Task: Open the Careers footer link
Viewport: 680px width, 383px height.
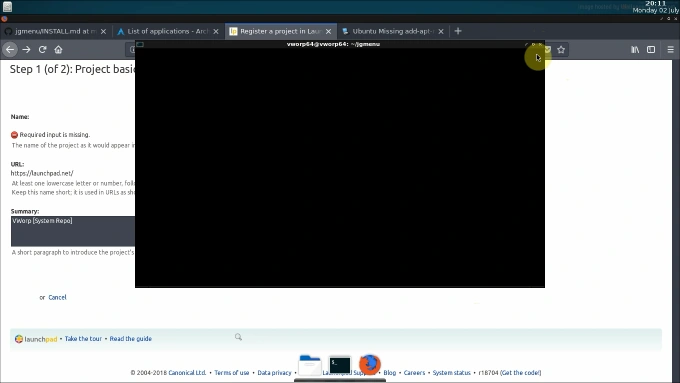Action: 414,373
